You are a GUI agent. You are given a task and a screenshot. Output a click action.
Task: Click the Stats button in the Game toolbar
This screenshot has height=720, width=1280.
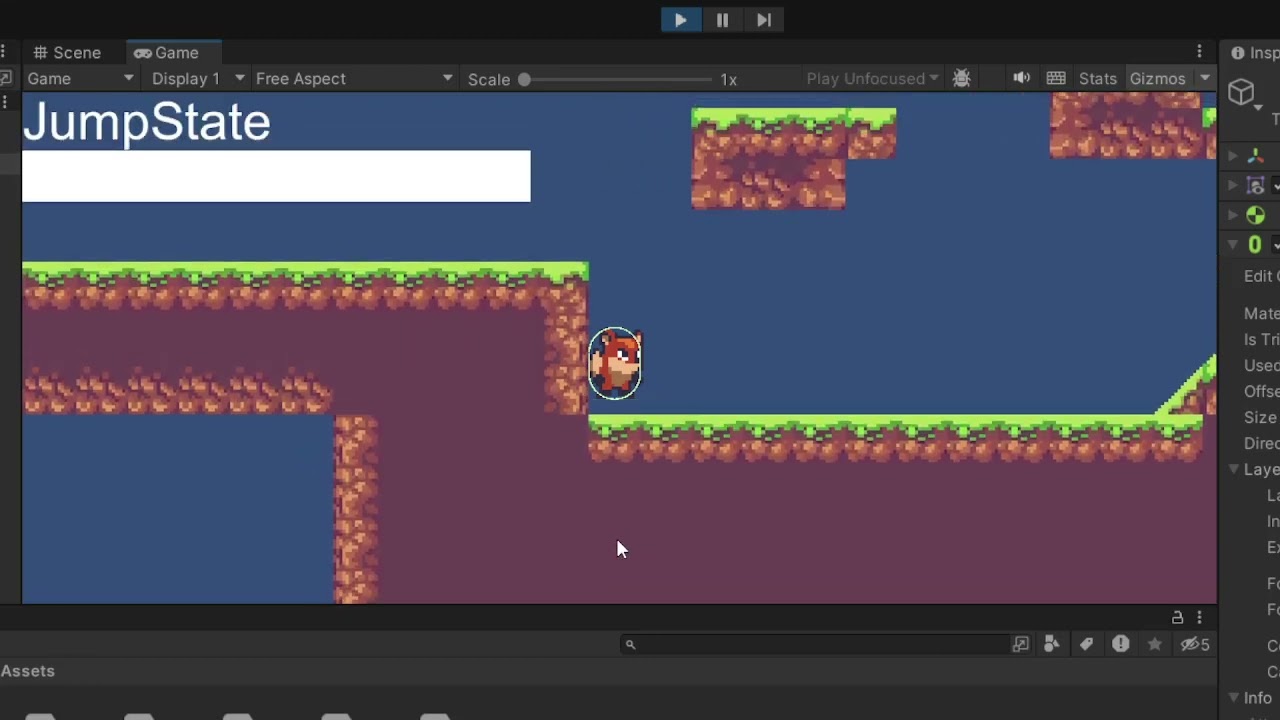coord(1097,78)
